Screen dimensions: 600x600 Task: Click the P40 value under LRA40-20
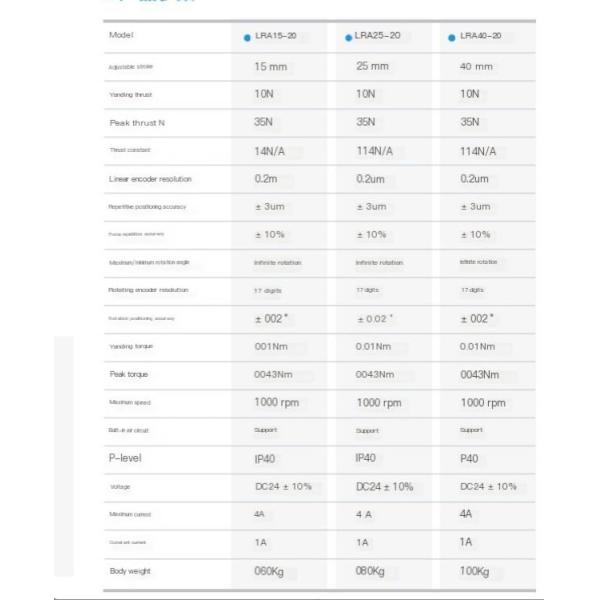point(472,457)
